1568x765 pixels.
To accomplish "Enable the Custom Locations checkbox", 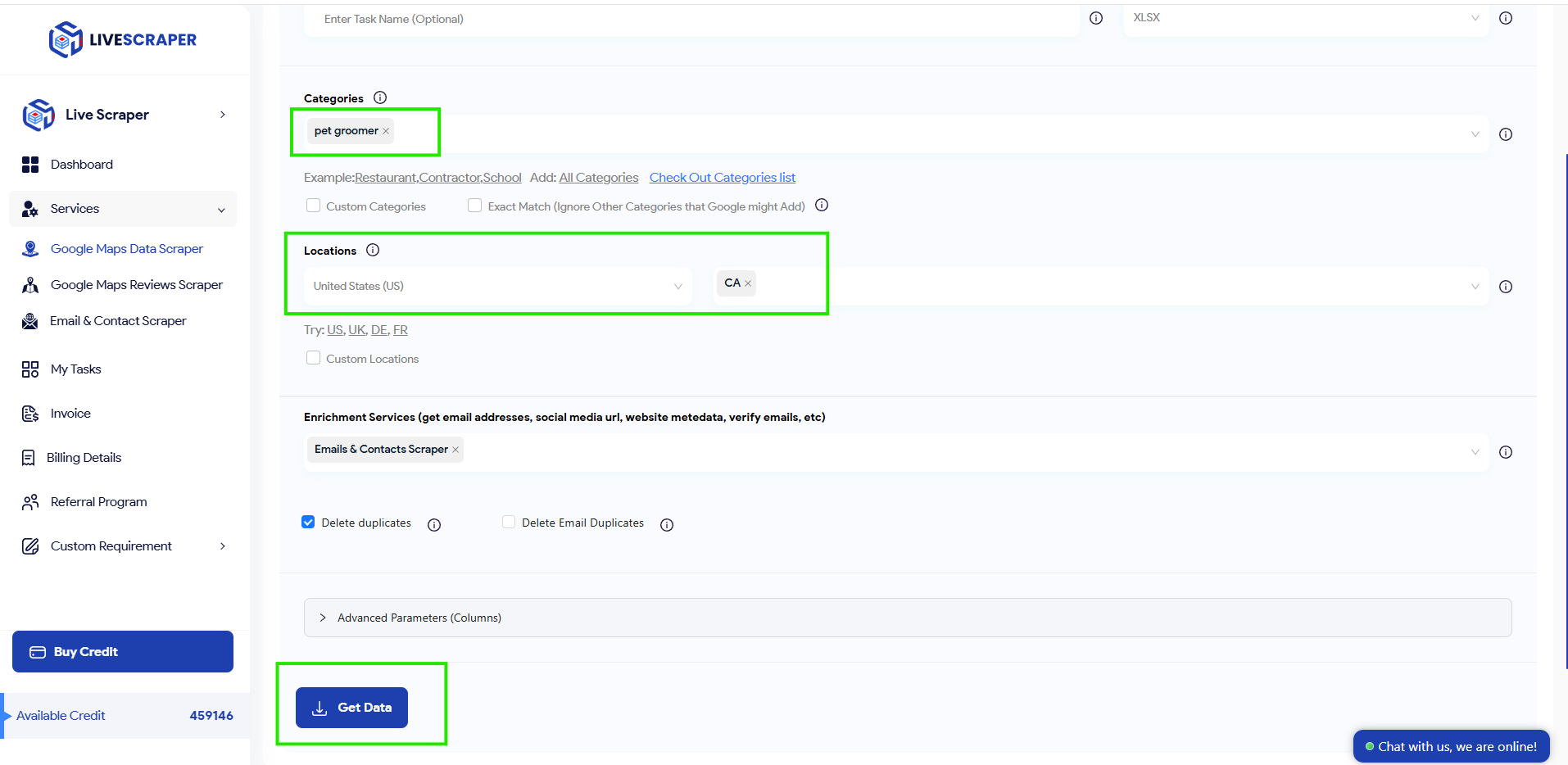I will coord(313,358).
